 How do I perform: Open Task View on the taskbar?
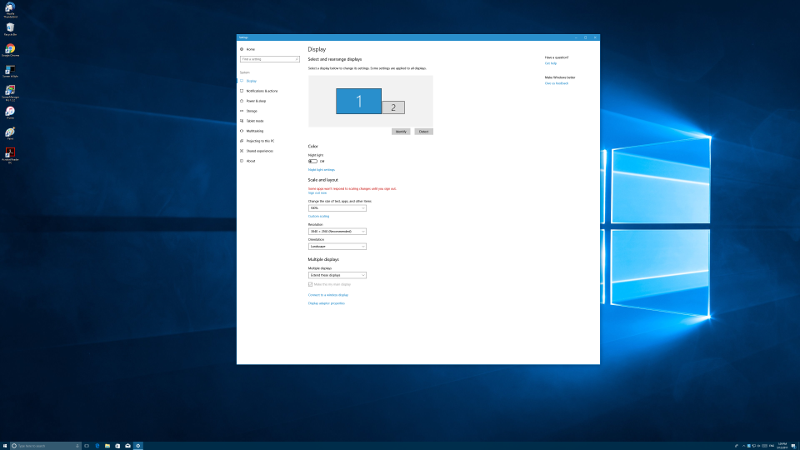[x=87, y=446]
